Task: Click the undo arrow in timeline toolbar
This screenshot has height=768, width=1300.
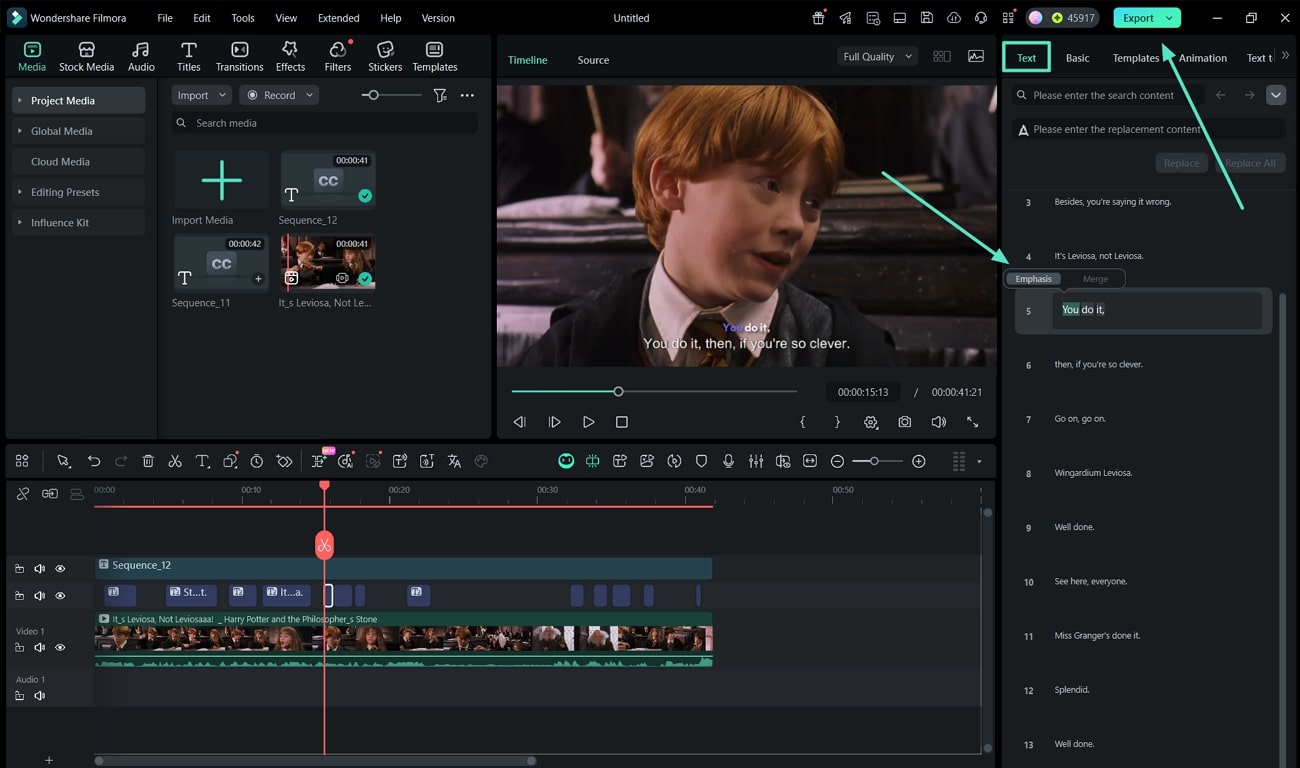Action: (94, 461)
